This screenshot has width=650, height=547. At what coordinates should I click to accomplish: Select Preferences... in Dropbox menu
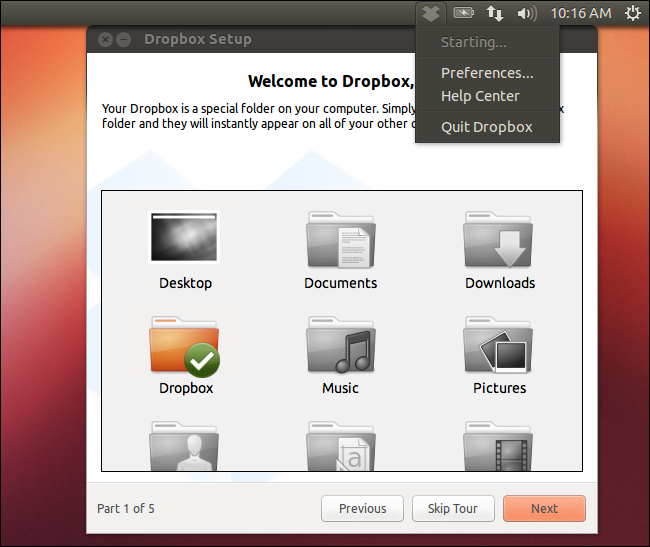click(487, 73)
